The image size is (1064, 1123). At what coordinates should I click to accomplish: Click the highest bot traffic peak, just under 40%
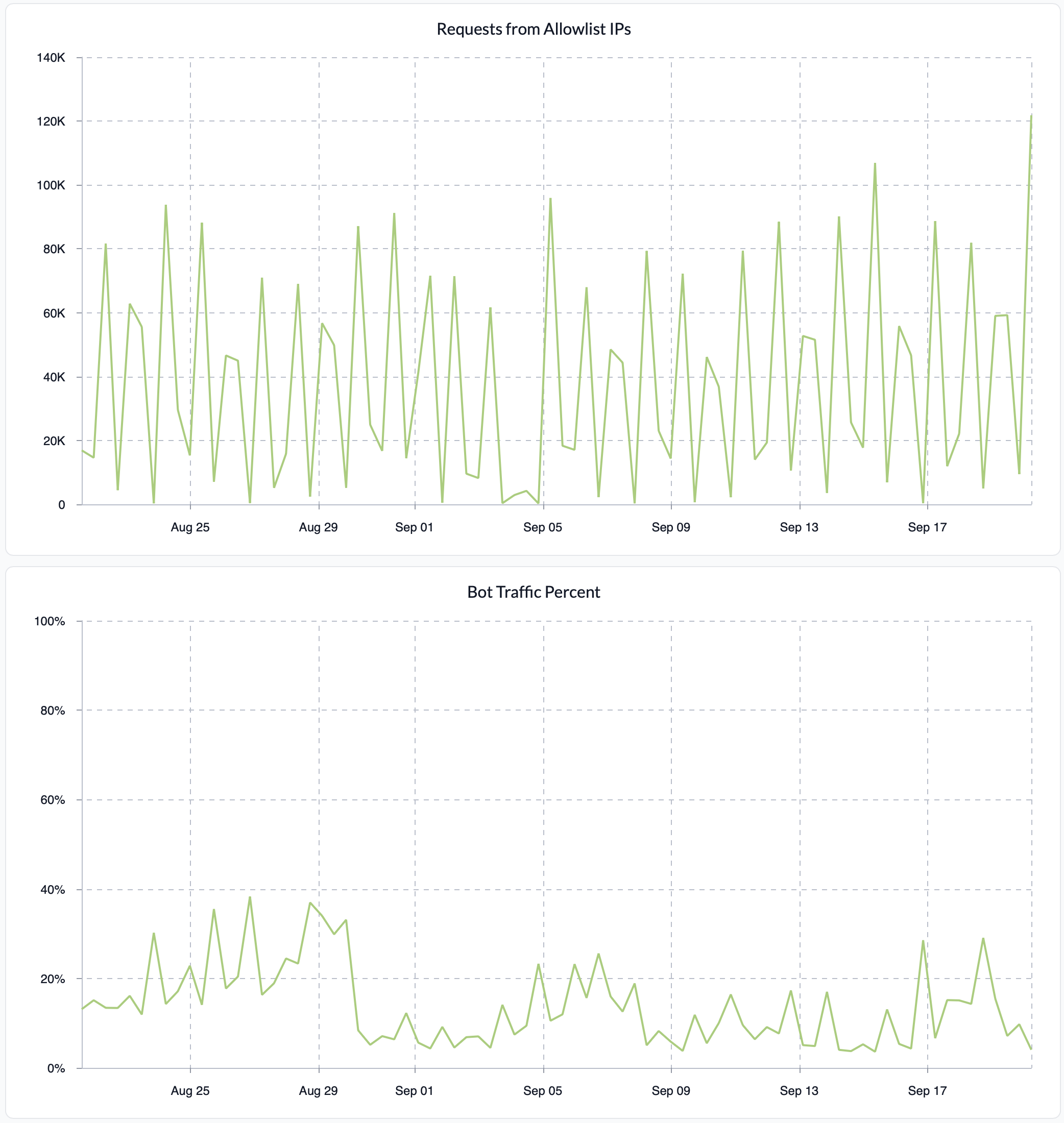[250, 898]
